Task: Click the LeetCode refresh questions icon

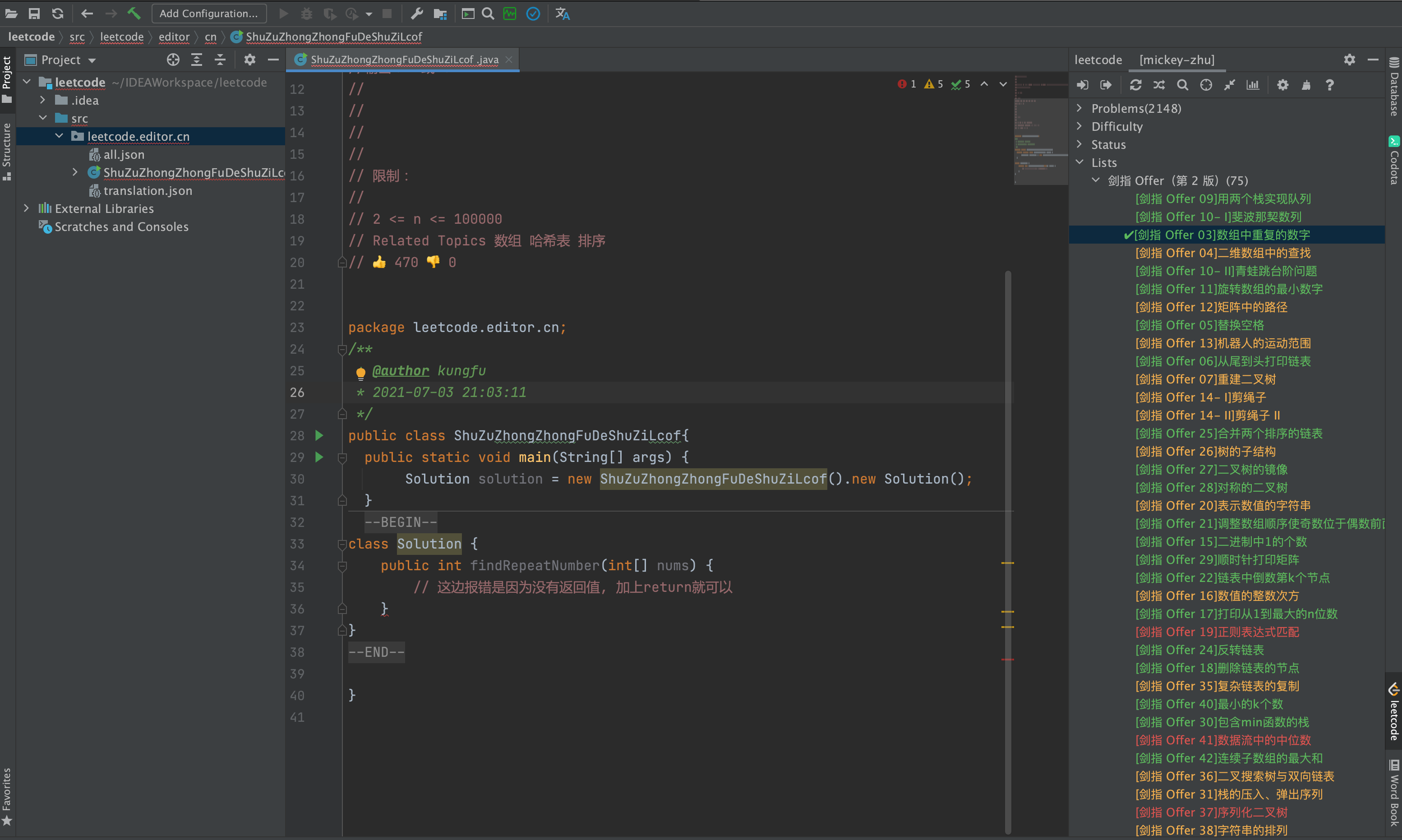Action: (x=1135, y=85)
